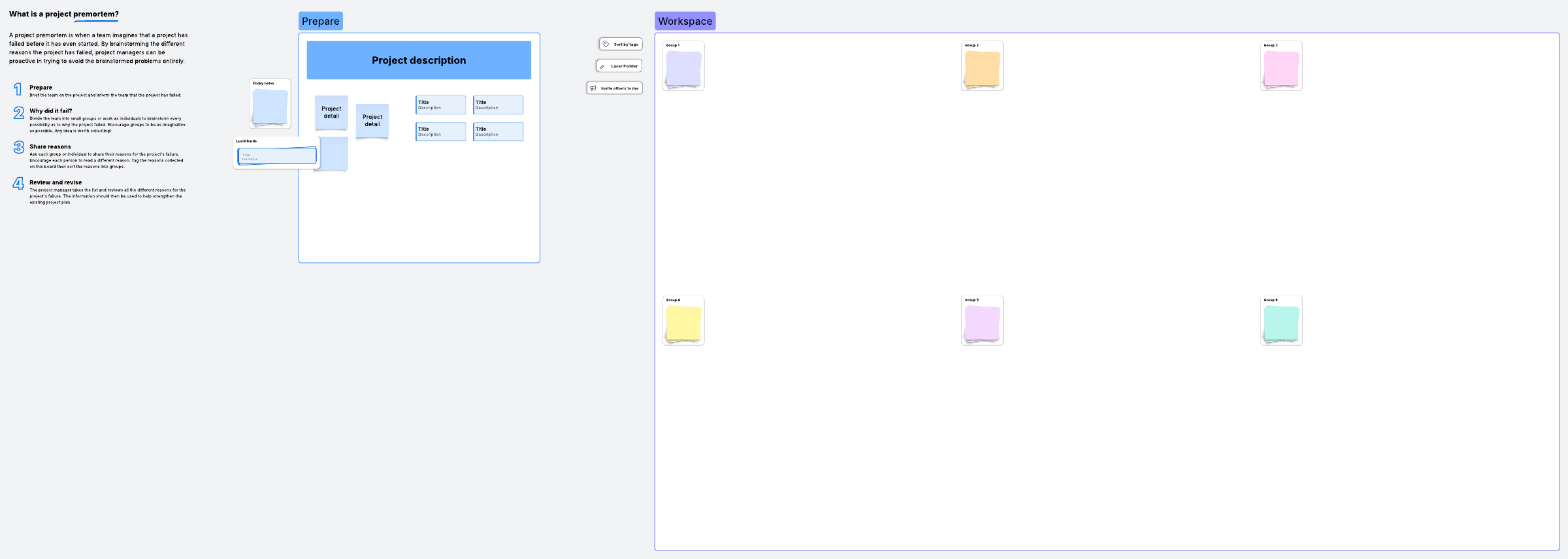This screenshot has height=559, width=1568.
Task: Pick the orange Group 2 sticky stack
Action: tap(982, 69)
